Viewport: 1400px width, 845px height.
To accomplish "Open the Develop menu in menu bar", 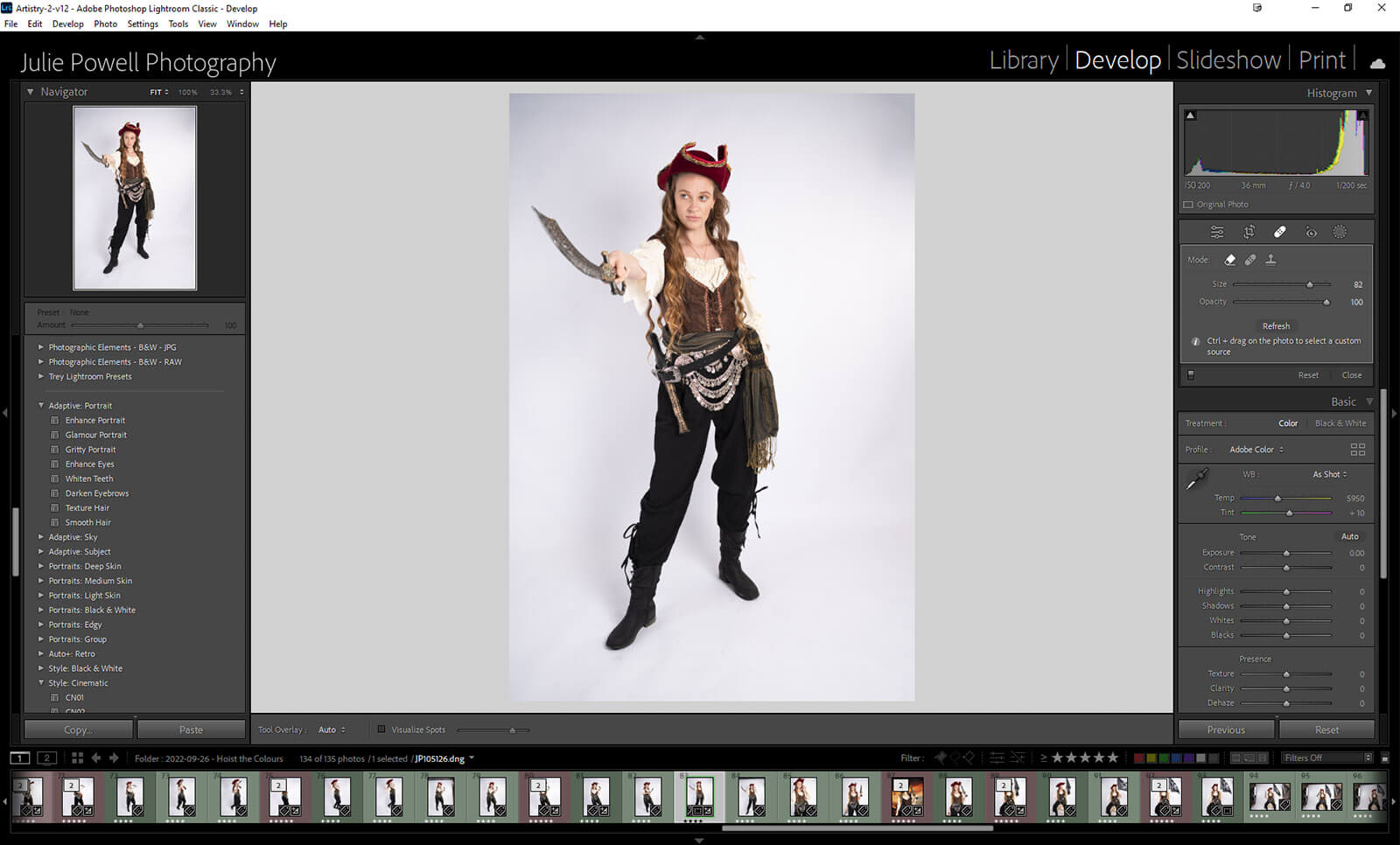I will [x=67, y=24].
